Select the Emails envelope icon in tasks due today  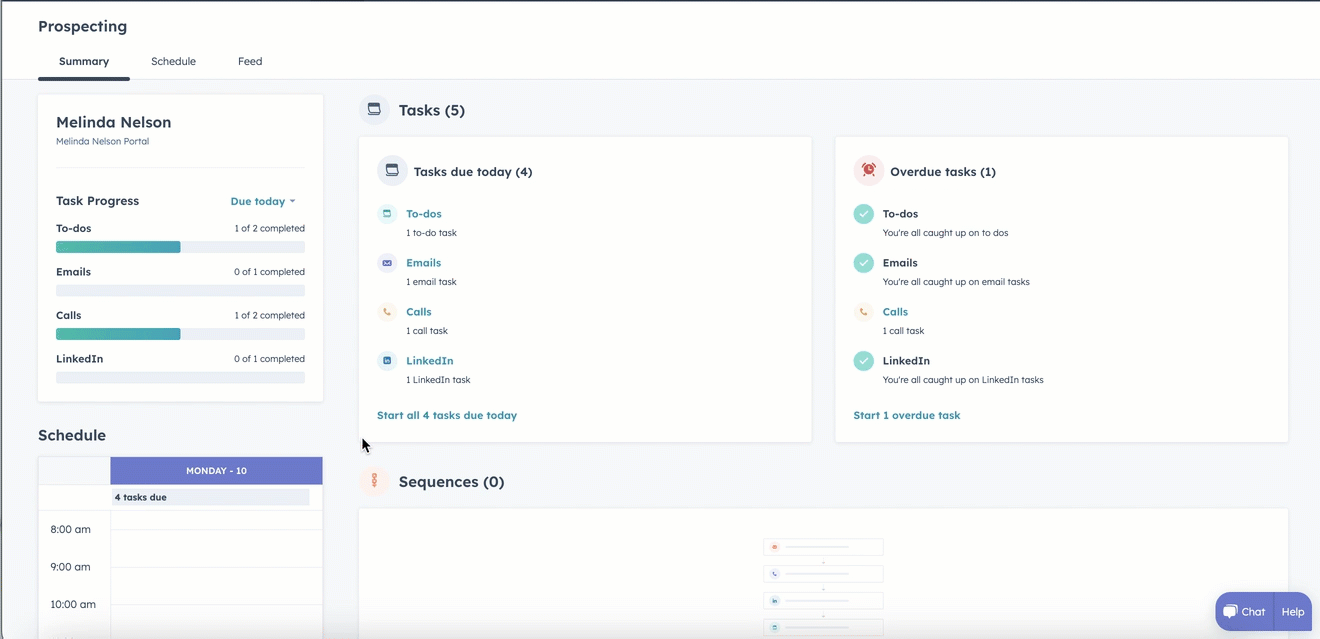pyautogui.click(x=387, y=262)
